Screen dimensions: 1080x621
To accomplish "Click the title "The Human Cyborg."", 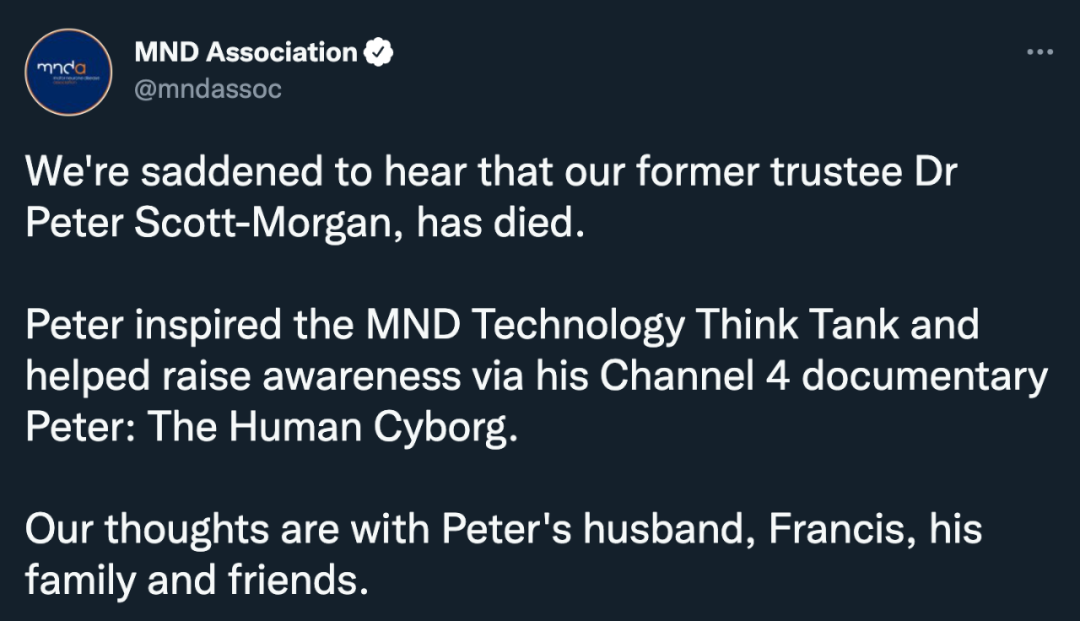I will pos(332,428).
